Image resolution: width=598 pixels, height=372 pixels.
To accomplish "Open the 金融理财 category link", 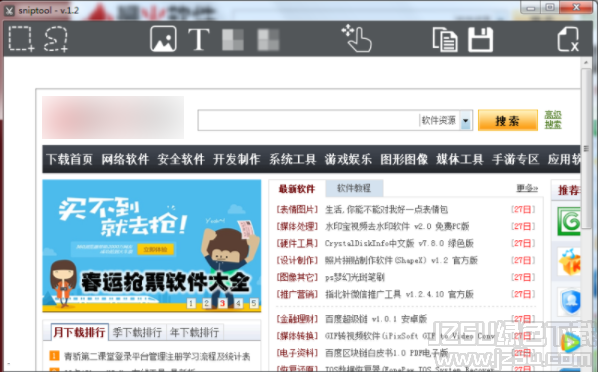I will click(297, 319).
